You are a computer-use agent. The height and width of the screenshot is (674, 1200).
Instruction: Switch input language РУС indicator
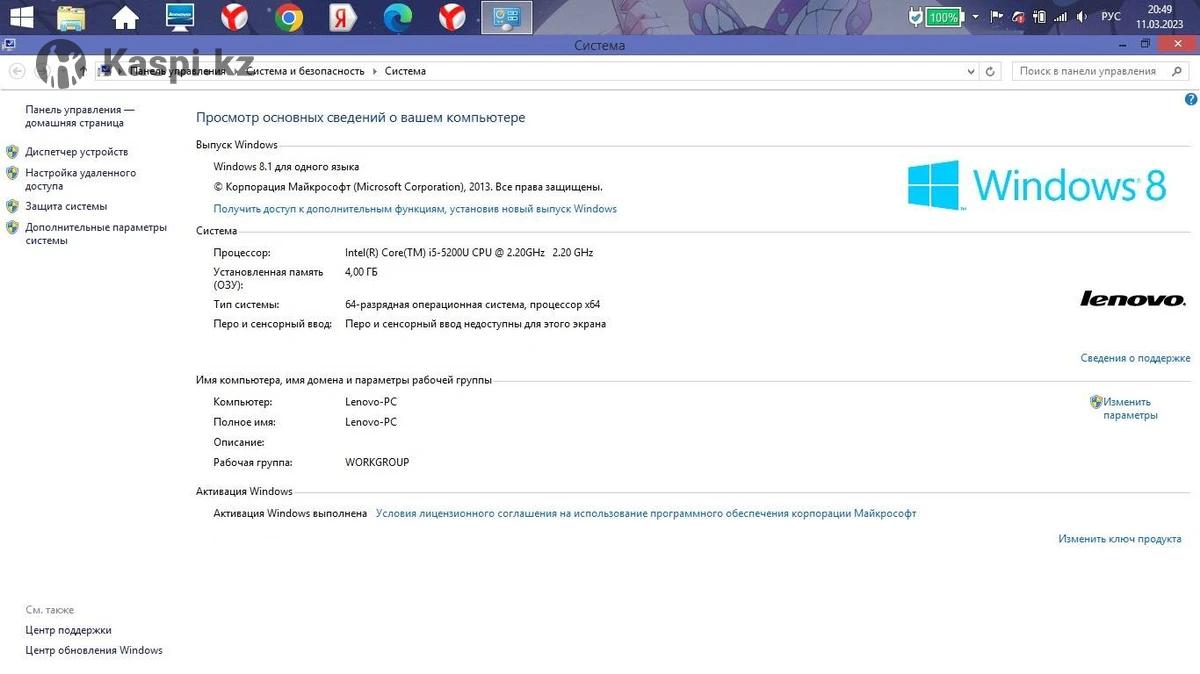click(1111, 17)
